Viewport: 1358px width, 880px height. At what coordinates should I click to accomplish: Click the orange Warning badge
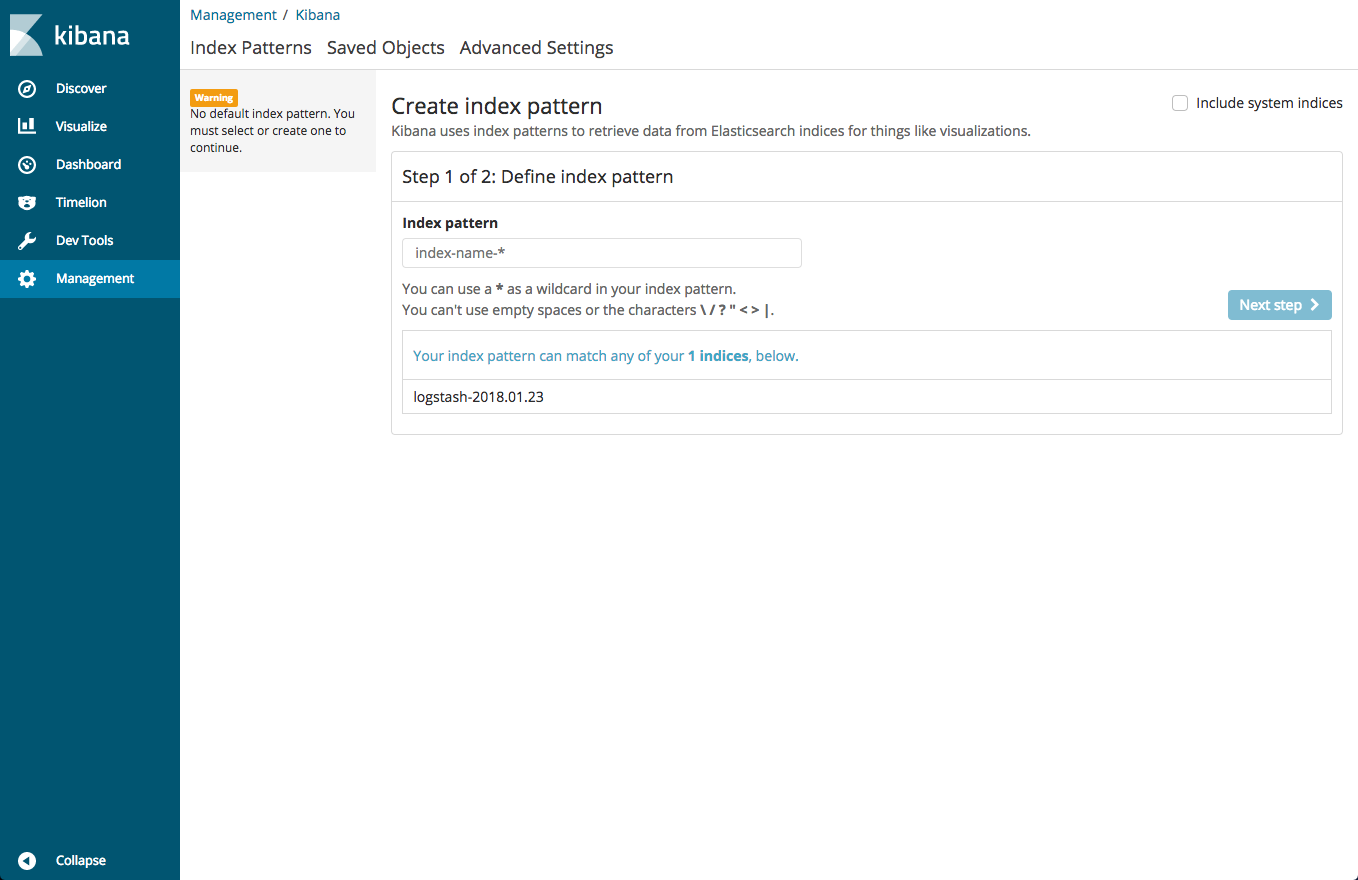tap(214, 98)
